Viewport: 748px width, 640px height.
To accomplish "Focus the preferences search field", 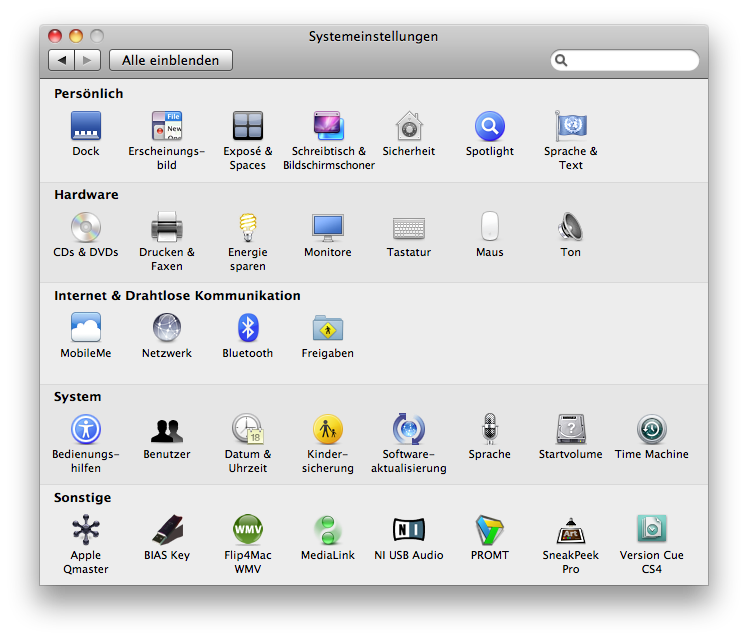I will click(x=625, y=60).
